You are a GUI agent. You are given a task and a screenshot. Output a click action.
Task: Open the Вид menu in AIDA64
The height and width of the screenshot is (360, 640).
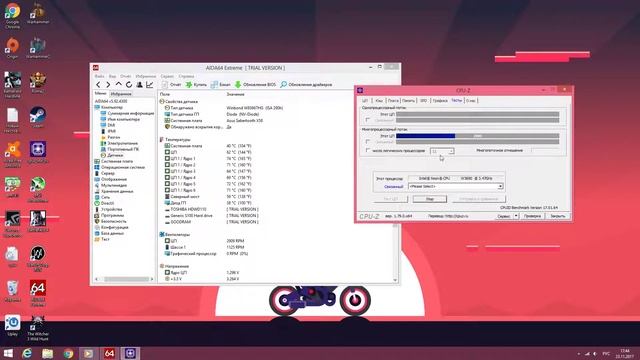click(112, 76)
